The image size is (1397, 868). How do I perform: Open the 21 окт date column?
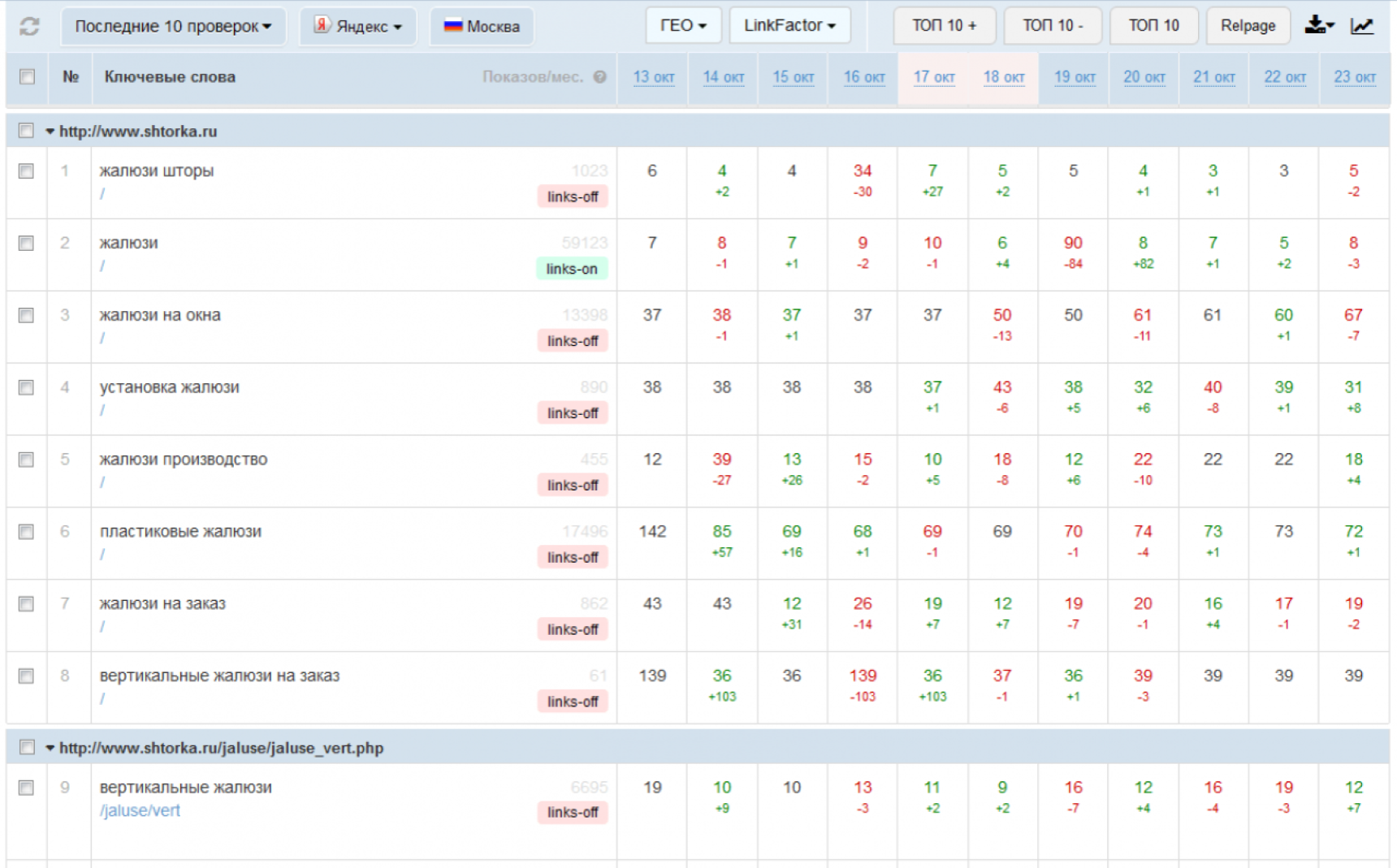pyautogui.click(x=1214, y=77)
